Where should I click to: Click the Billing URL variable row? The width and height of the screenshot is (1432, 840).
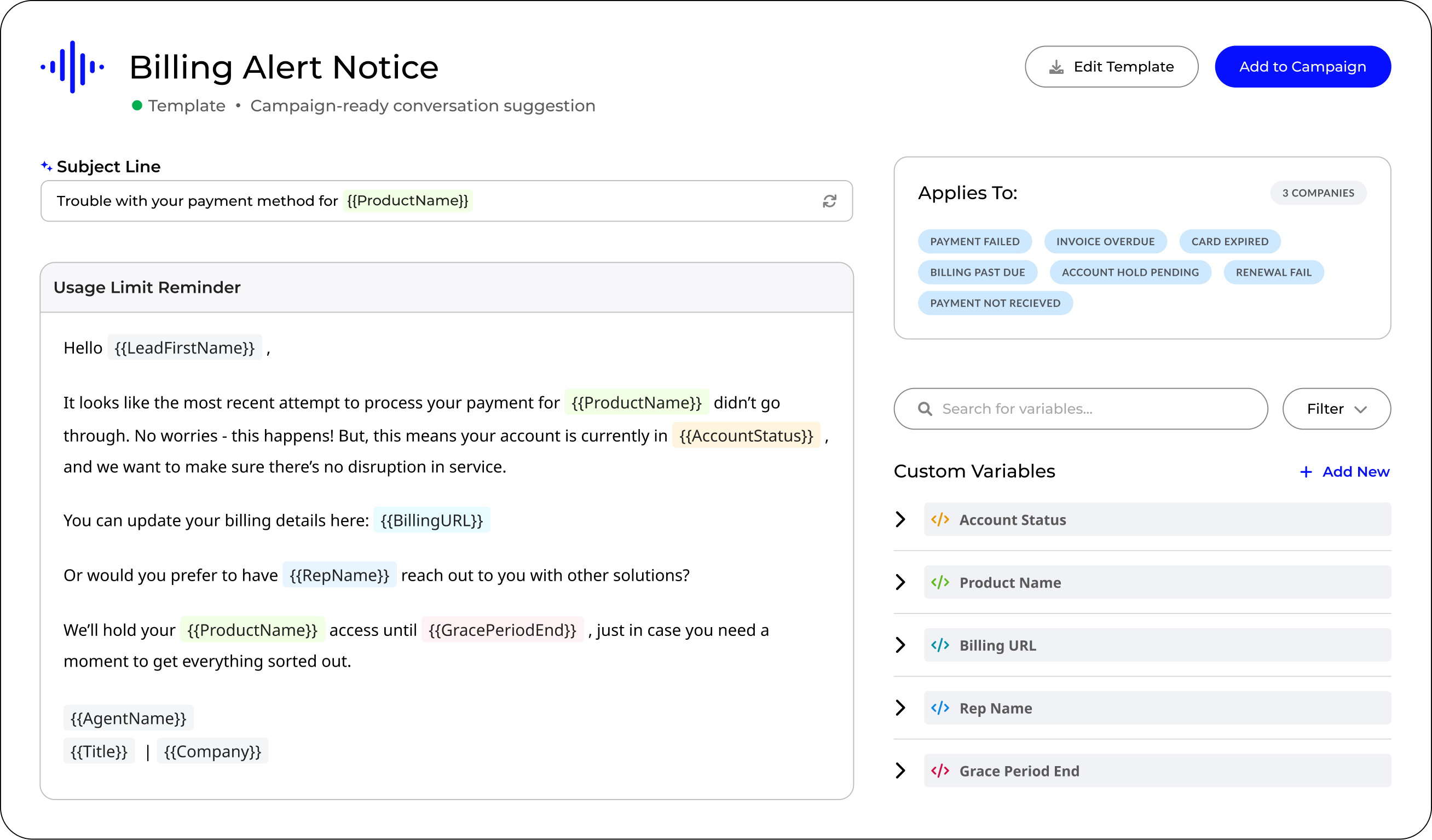(1157, 645)
